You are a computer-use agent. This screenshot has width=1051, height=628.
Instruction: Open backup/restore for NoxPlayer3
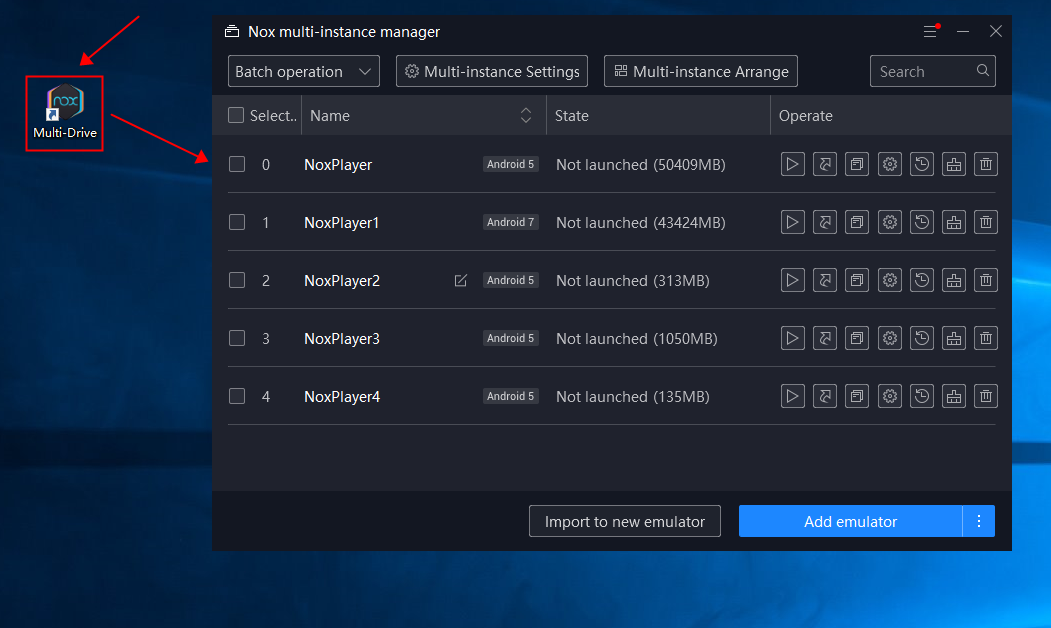pos(922,338)
